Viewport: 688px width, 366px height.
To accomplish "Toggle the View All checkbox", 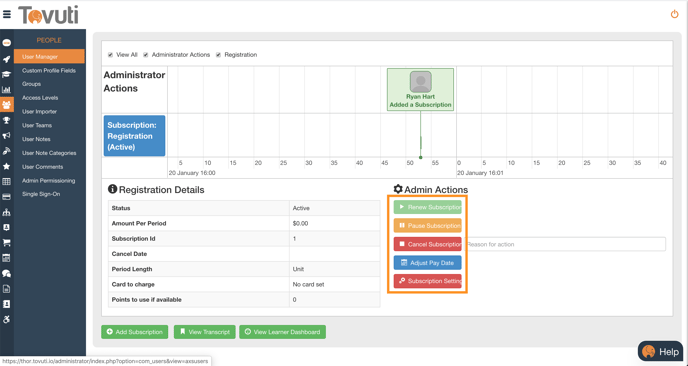I will pos(111,55).
